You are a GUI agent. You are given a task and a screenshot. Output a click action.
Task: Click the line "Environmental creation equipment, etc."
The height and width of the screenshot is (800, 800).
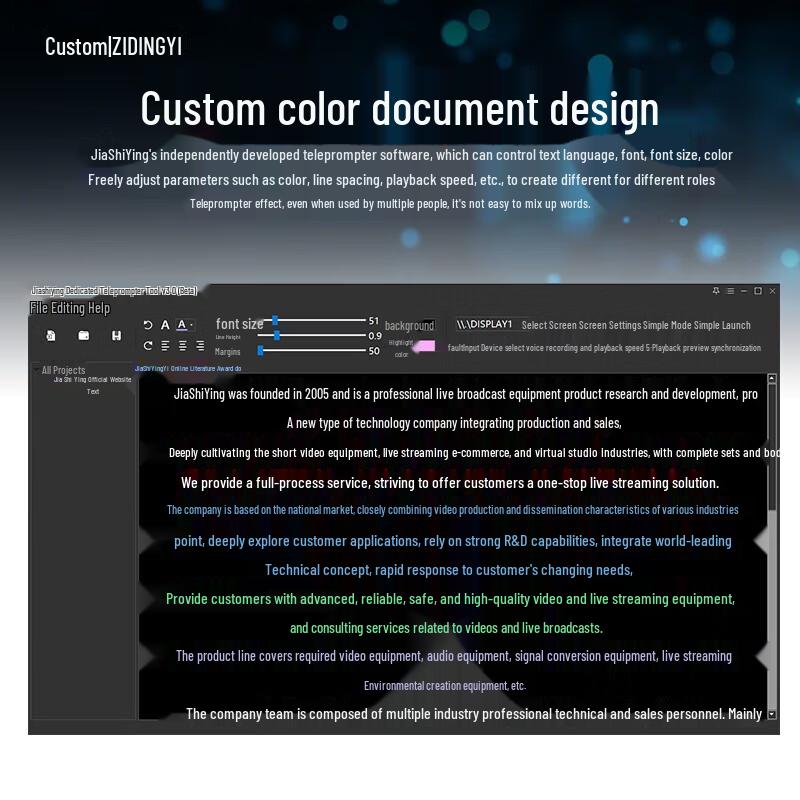445,685
